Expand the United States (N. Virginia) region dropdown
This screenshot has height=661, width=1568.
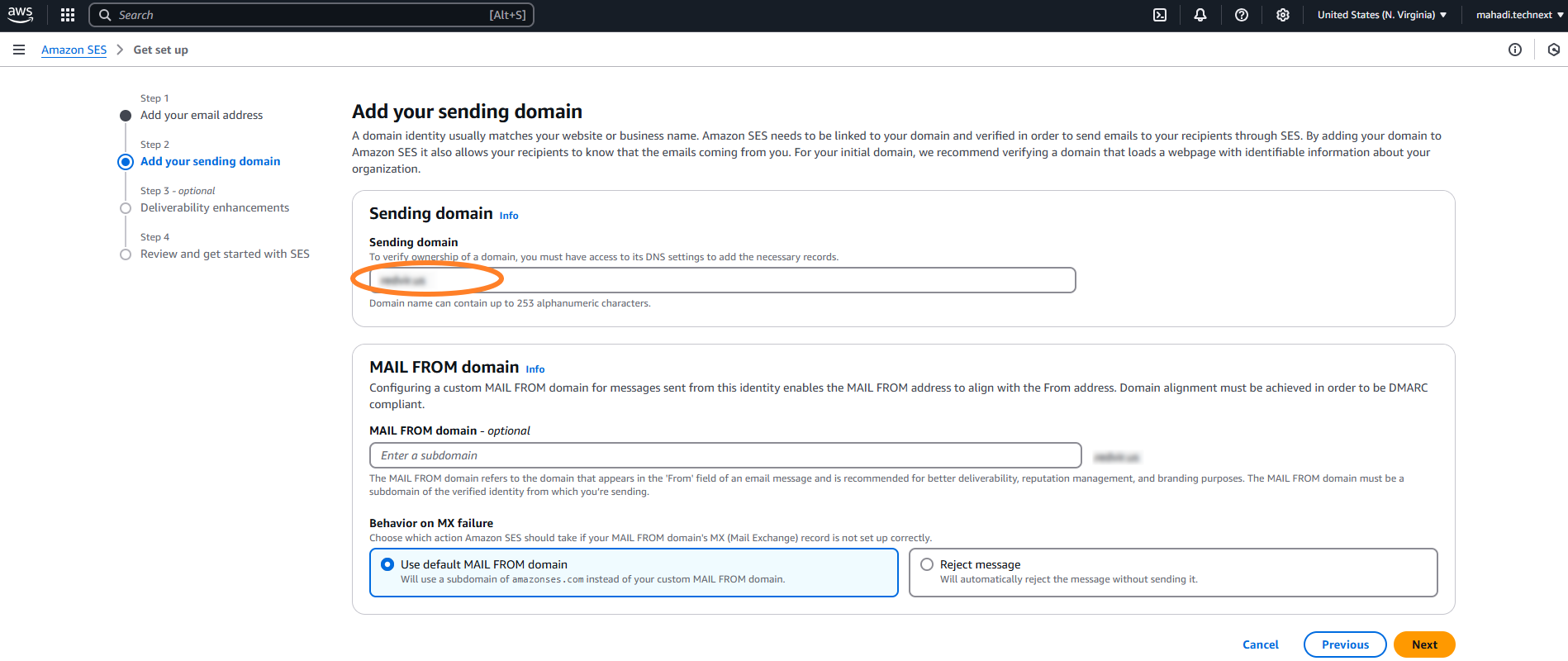[1381, 15]
